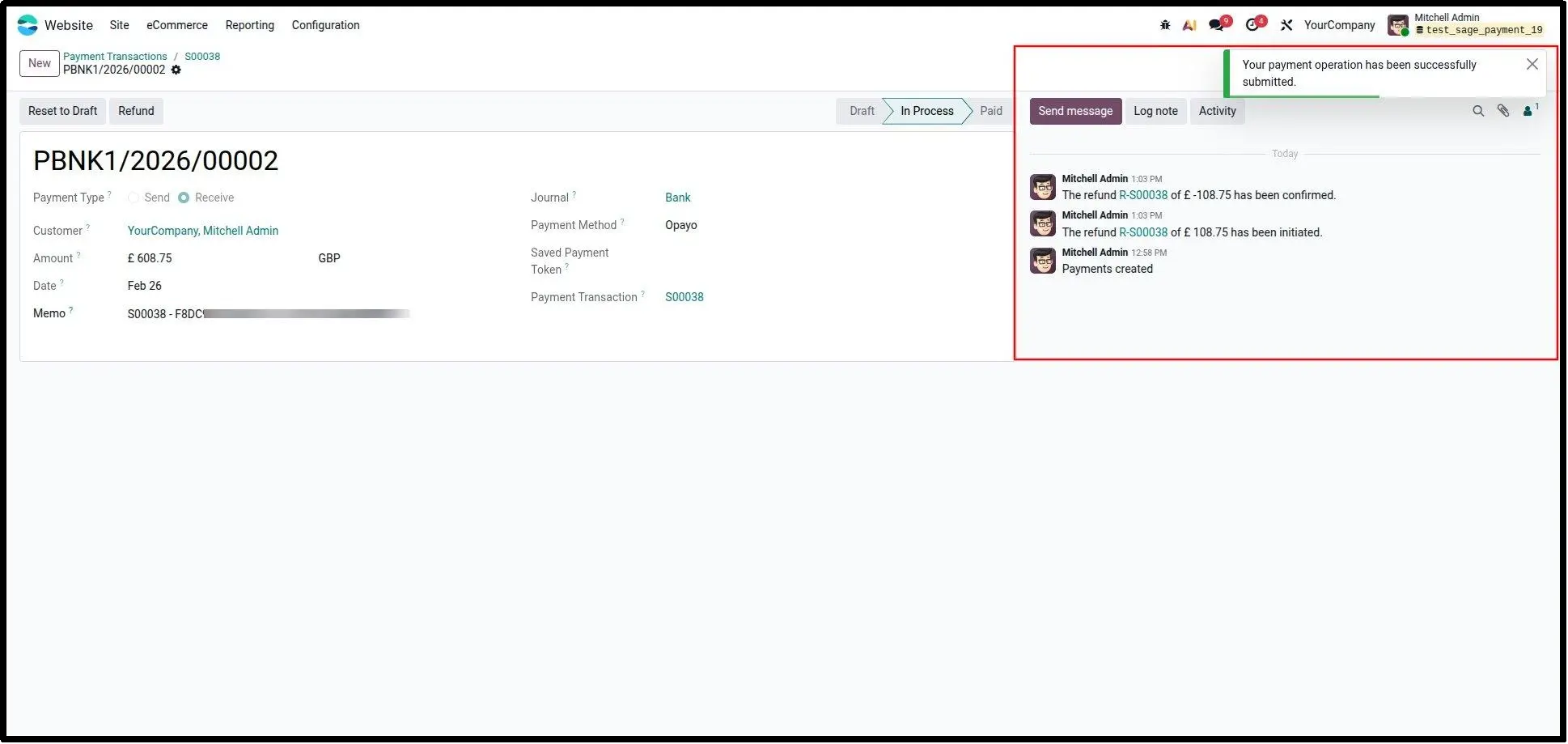Click Mitchell Admin name on 12:58 PM message
Viewport: 1568px width, 744px height.
(1095, 253)
